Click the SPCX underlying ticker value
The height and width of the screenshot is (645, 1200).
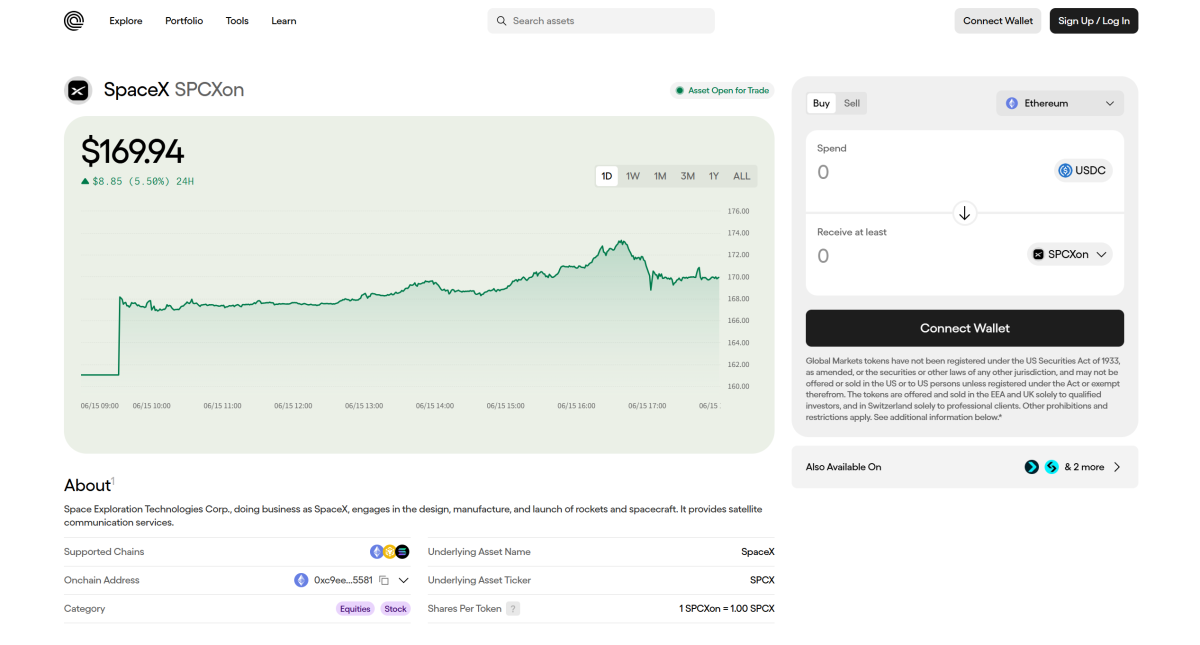762,580
